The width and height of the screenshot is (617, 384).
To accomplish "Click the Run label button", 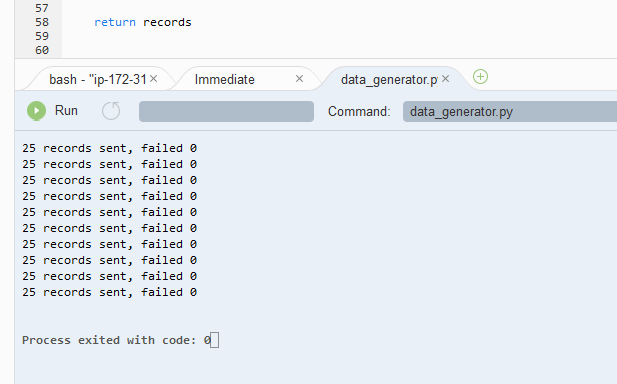I will point(66,111).
